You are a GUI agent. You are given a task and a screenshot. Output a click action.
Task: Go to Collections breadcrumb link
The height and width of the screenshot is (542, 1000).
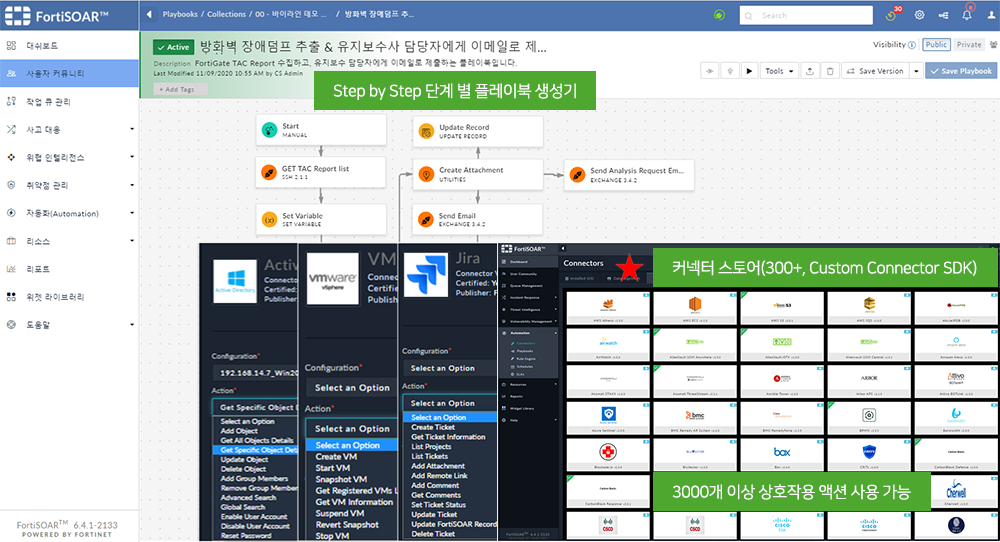click(x=226, y=14)
